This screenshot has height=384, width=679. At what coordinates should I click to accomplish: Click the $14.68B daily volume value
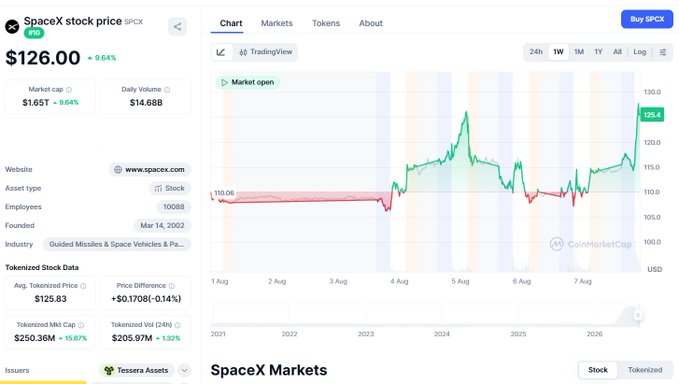point(146,103)
